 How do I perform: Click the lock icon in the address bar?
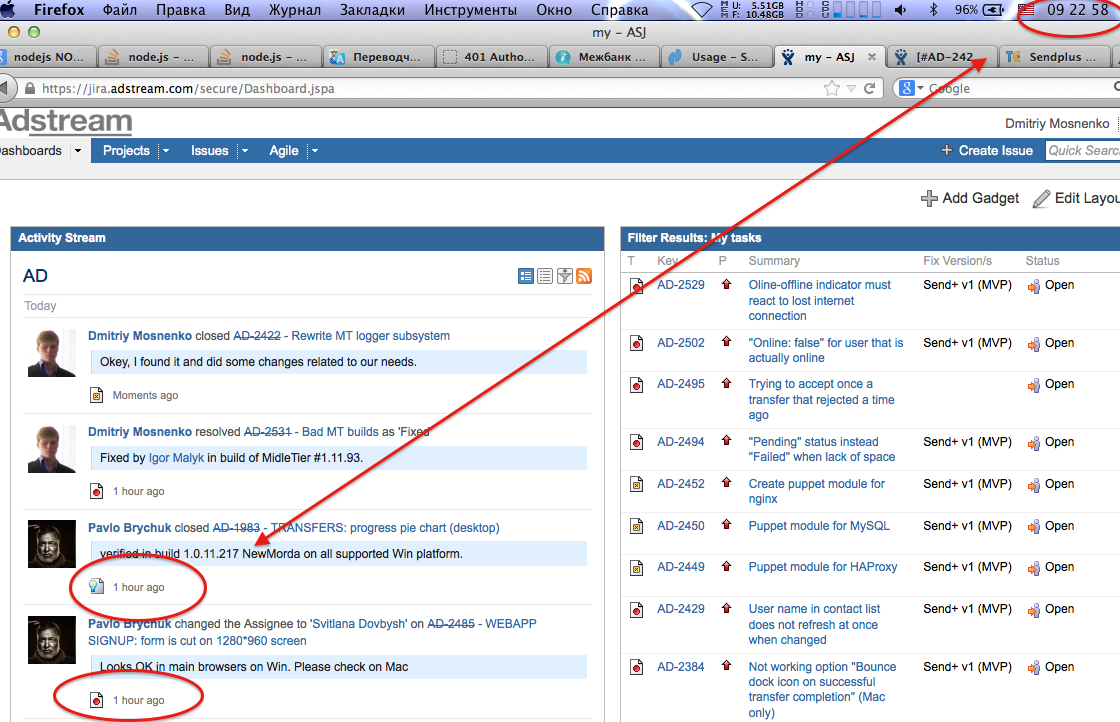29,89
